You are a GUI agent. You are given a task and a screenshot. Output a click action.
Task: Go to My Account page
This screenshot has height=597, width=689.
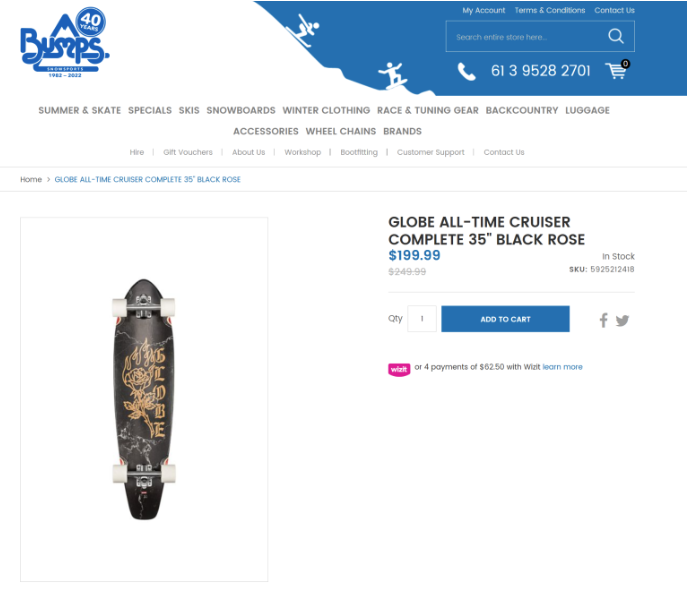pos(483,10)
